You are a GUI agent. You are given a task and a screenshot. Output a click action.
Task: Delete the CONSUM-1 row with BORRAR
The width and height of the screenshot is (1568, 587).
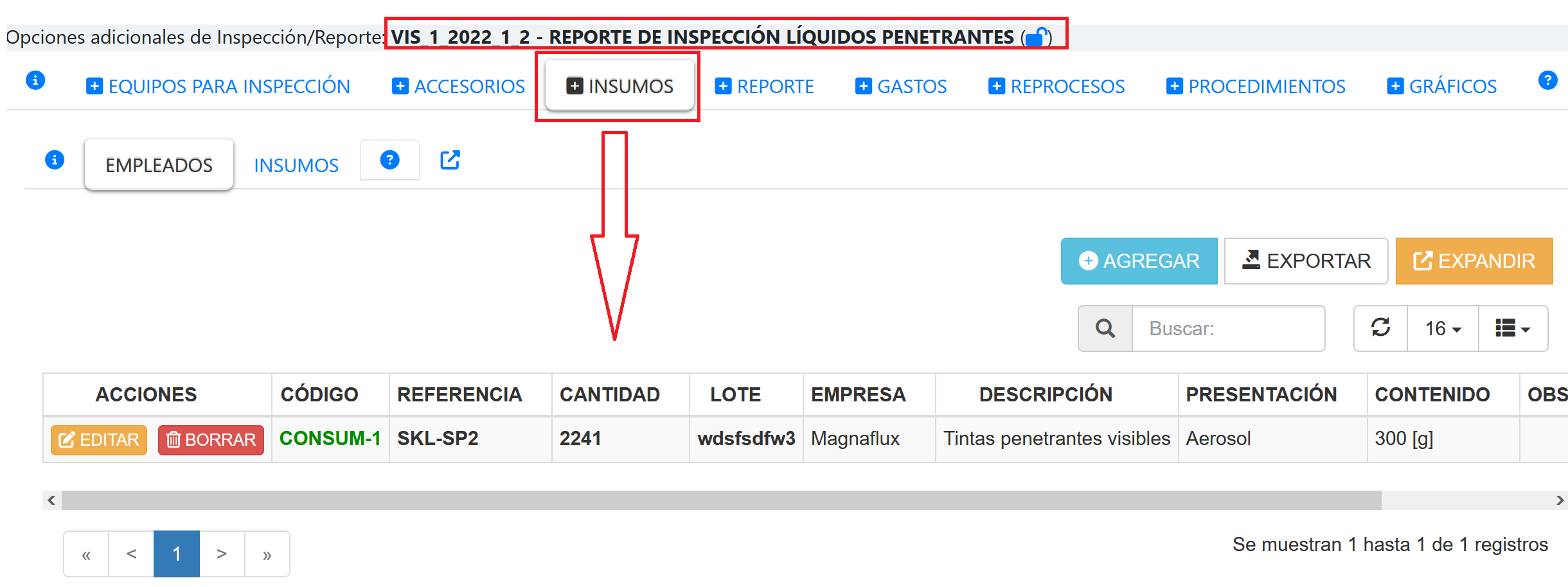[x=211, y=440]
